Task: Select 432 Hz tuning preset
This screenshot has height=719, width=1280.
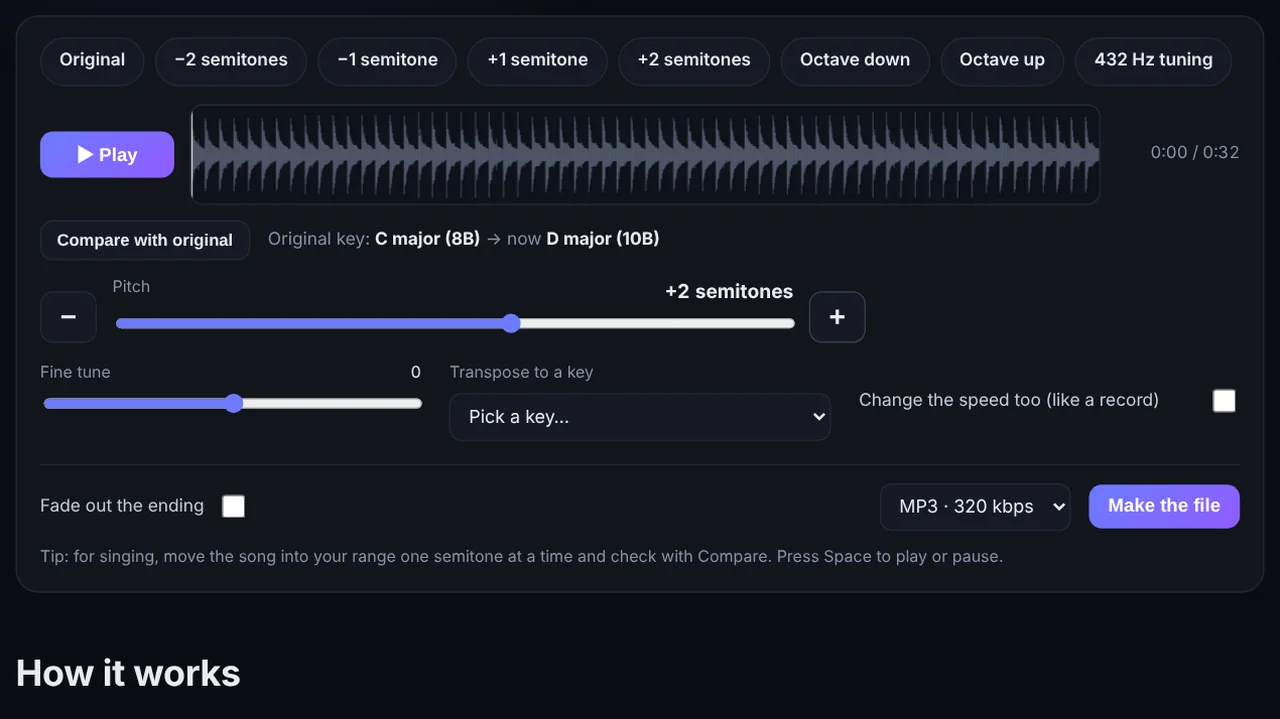Action: pos(1153,60)
